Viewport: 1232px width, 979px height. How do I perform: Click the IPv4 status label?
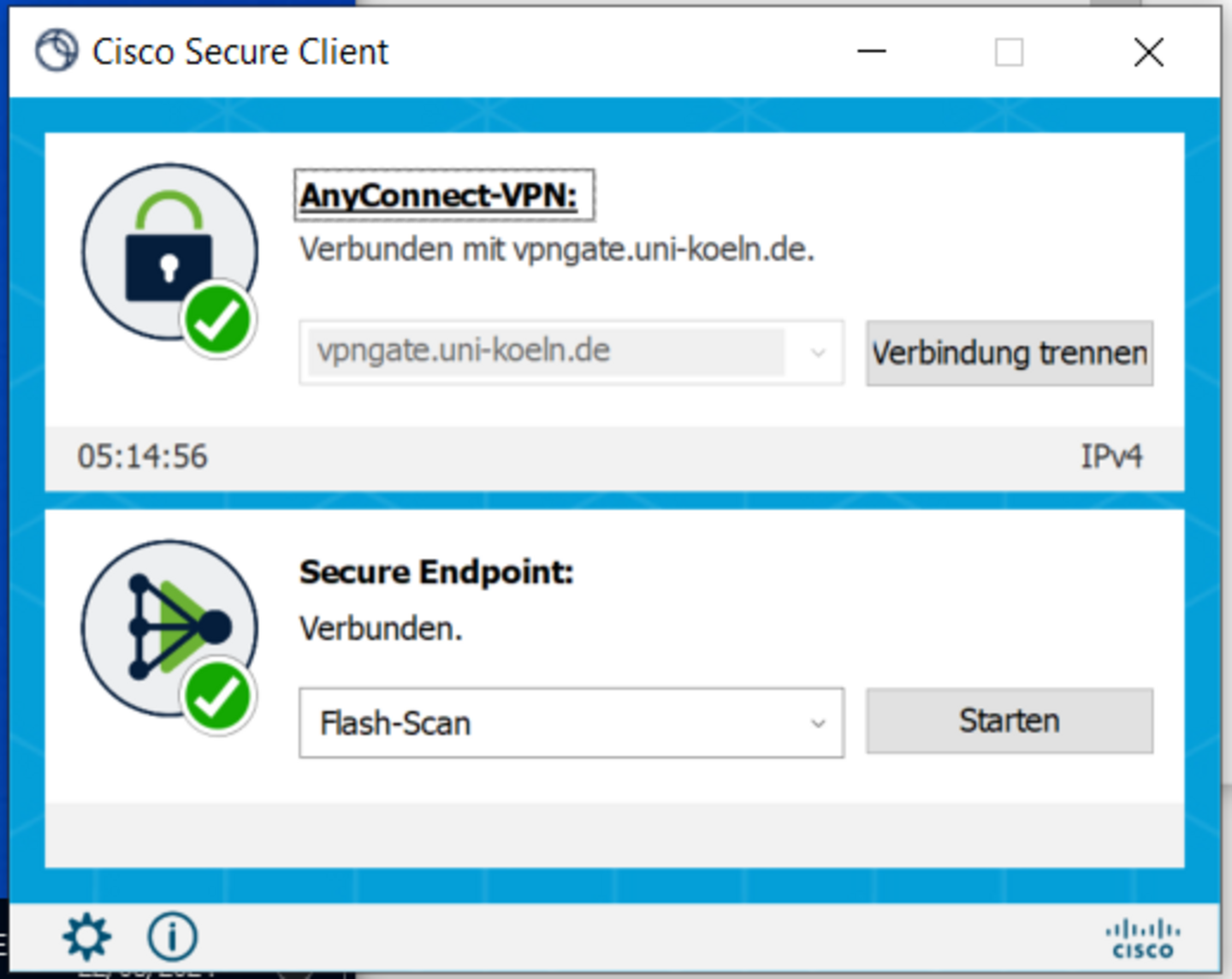coord(1111,456)
